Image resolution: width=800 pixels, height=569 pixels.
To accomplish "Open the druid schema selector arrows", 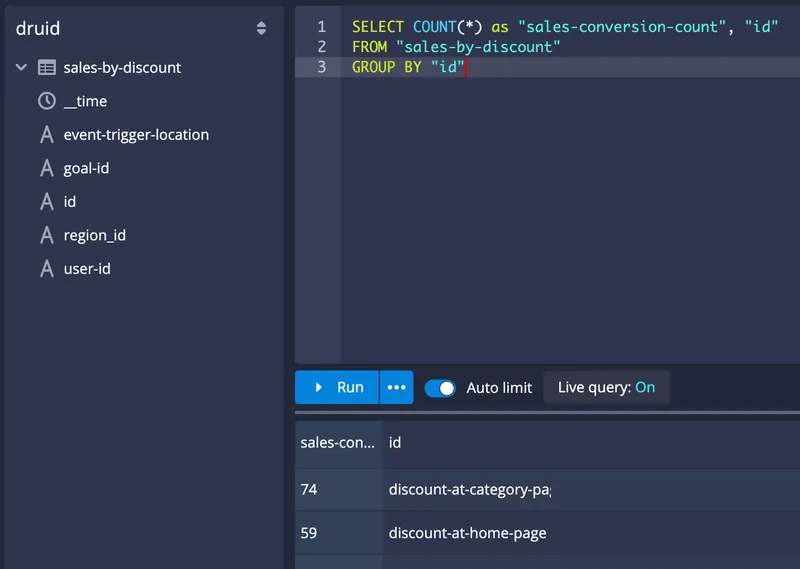I will coord(261,28).
